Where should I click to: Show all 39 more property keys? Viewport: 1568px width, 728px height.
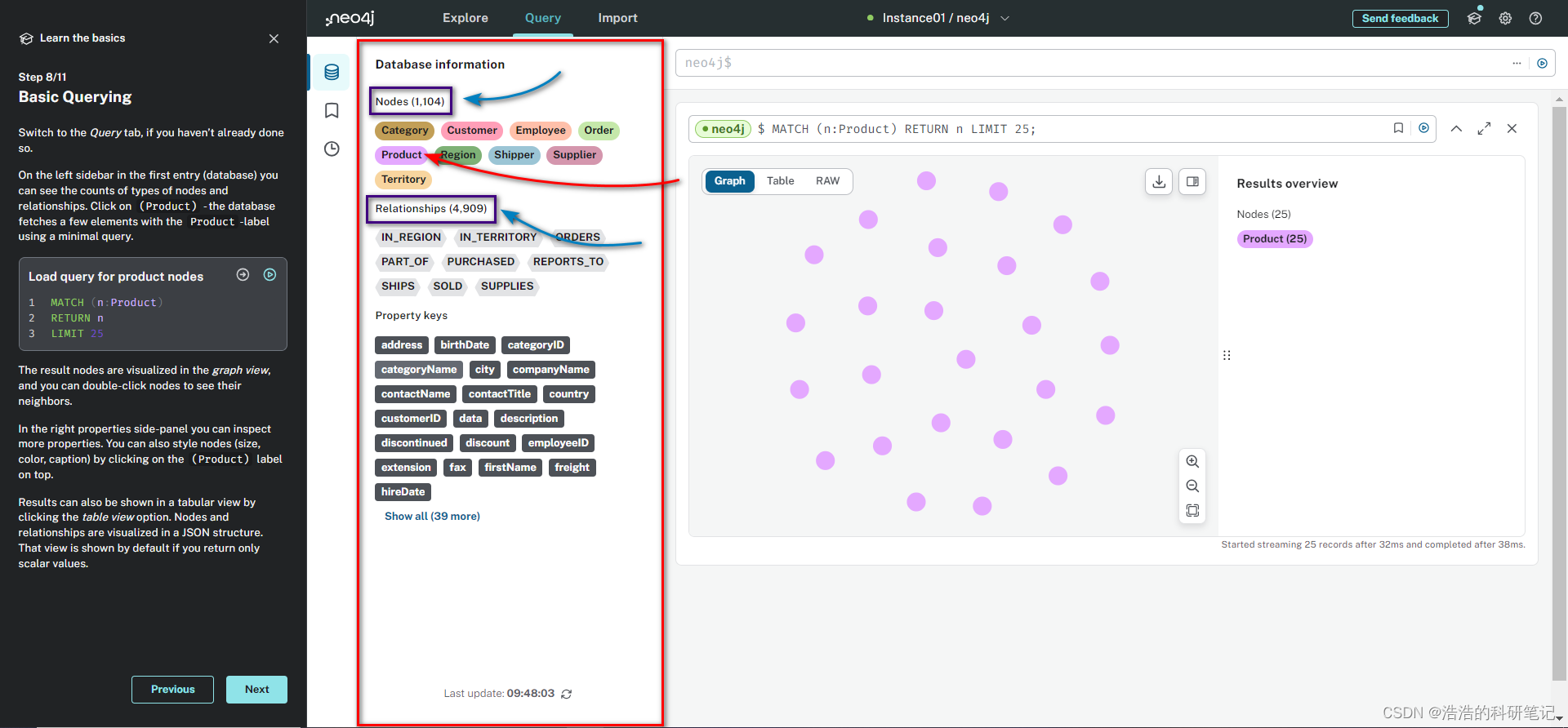432,517
